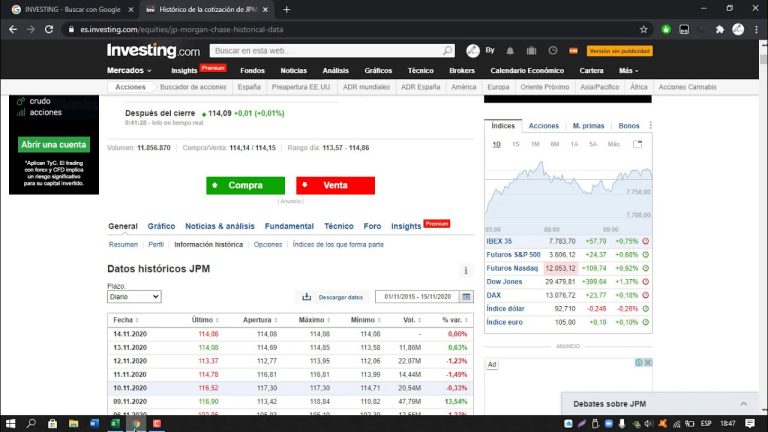This screenshot has height=432, width=768.
Task: Click the Spanish flag language icon
Action: pyautogui.click(x=573, y=50)
